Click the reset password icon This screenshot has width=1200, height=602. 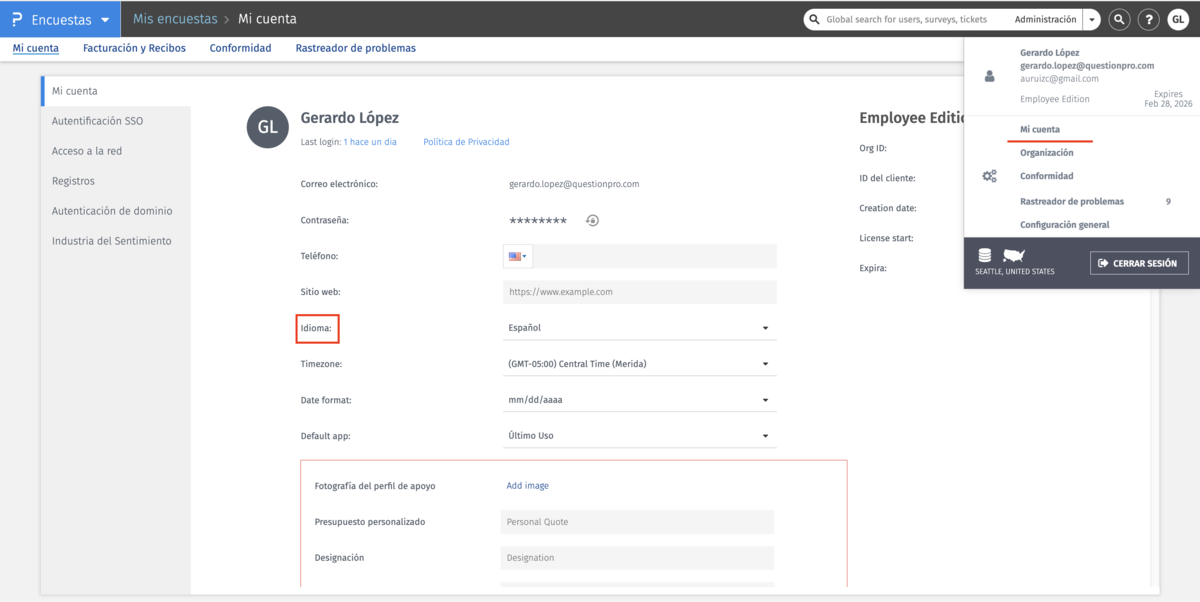click(x=592, y=220)
